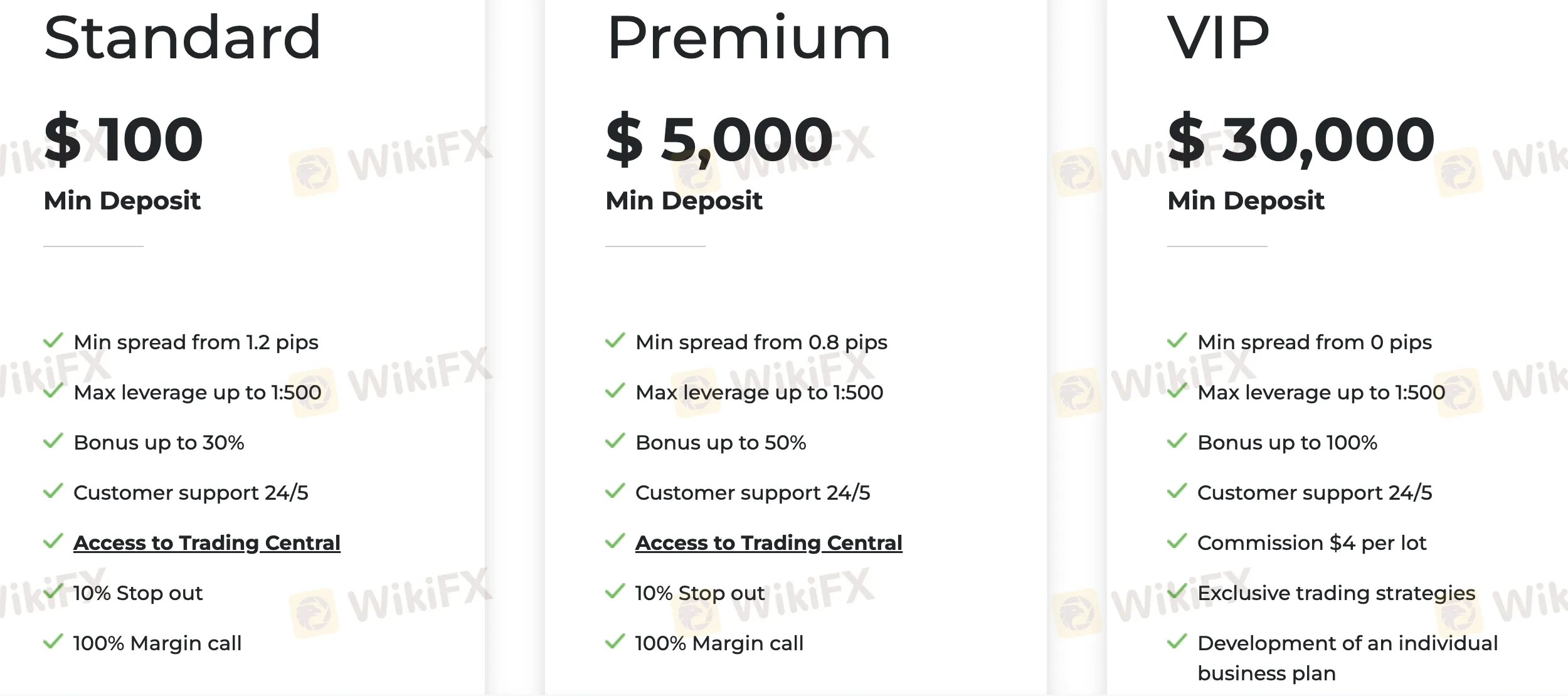Click the checkmark beside Premium's Customer support 24/5
Screen dimensions: 1568x696
[x=615, y=491]
